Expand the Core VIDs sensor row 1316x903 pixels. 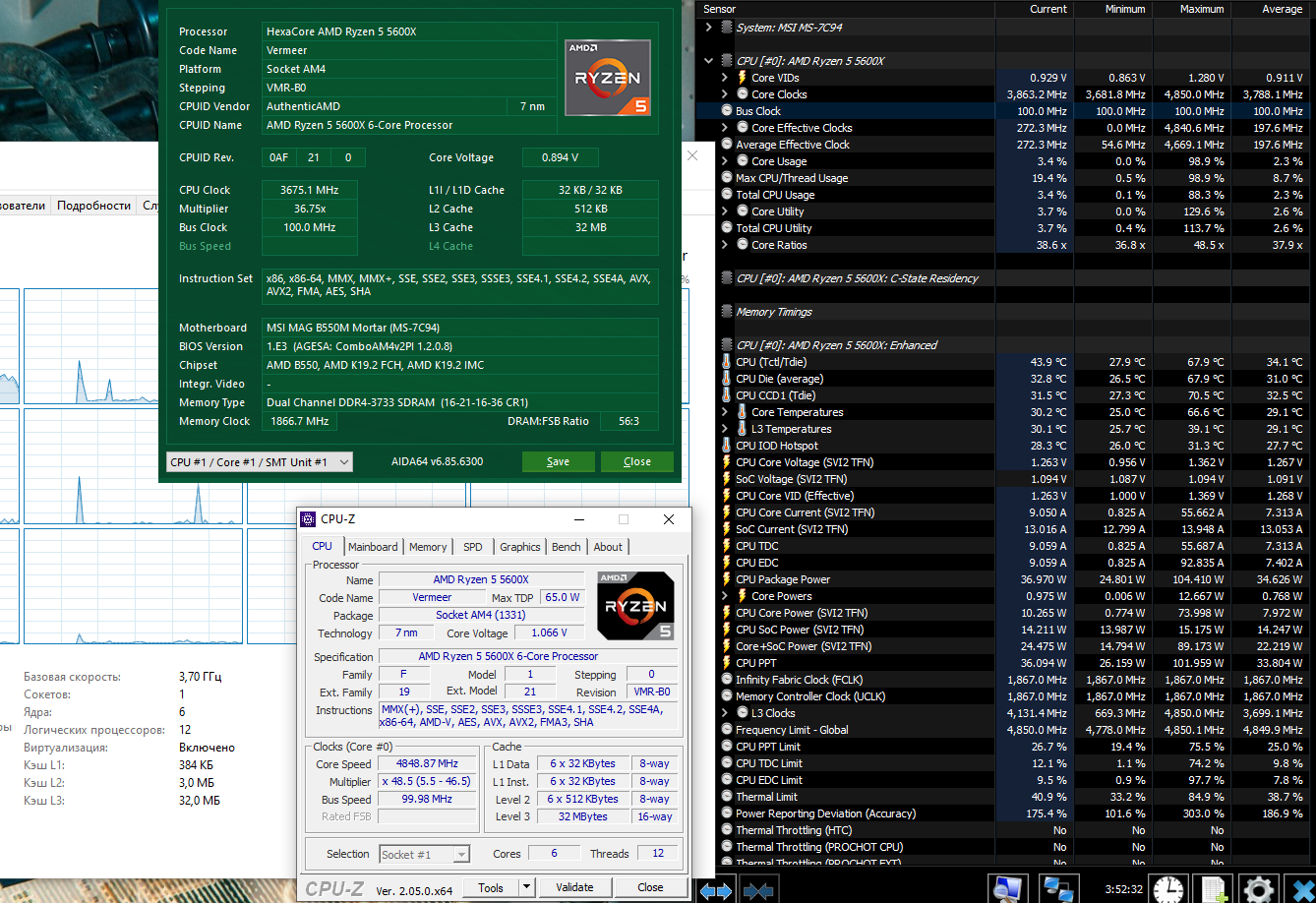[x=725, y=78]
